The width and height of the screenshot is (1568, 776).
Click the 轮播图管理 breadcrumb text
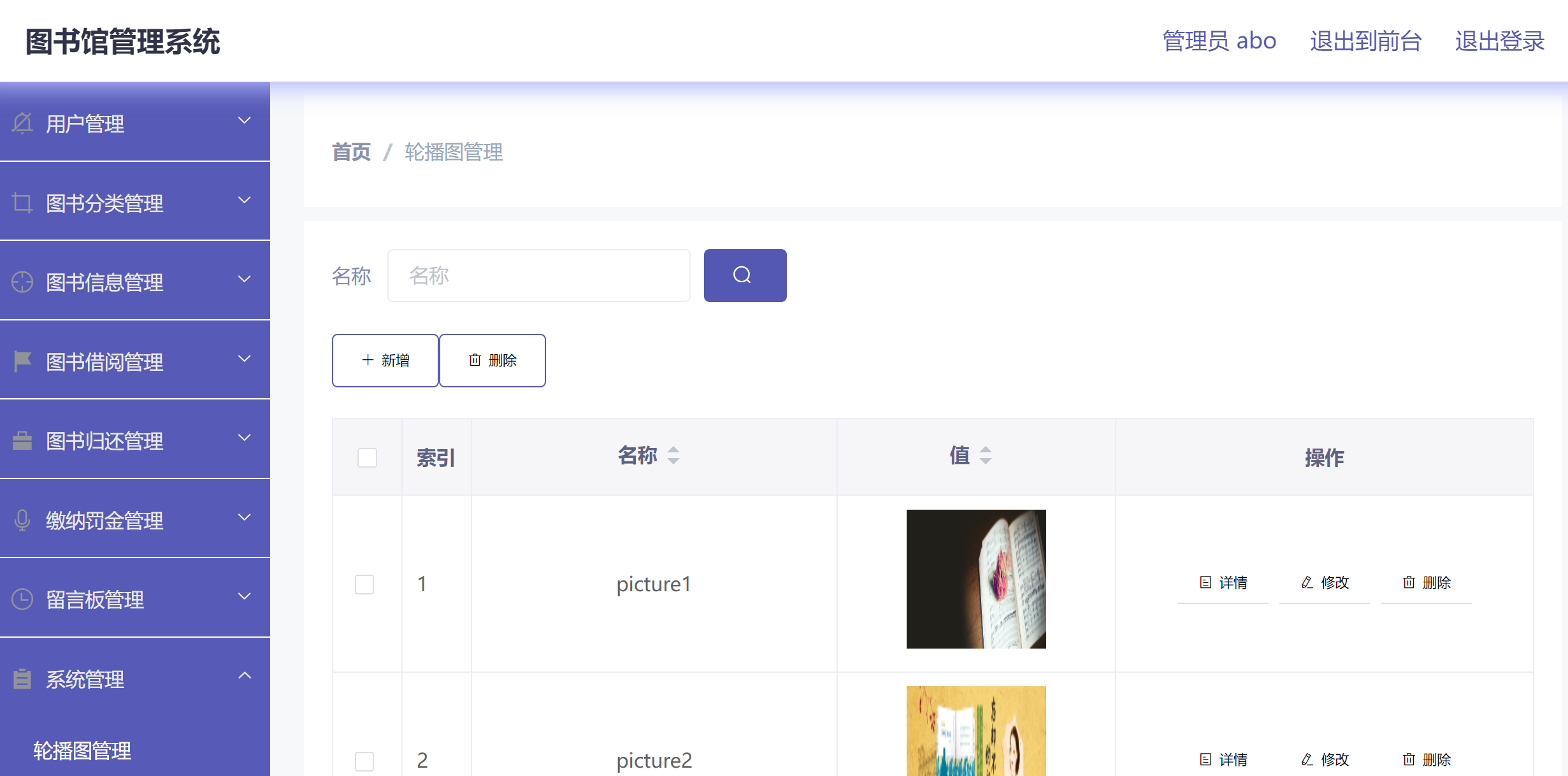(454, 152)
